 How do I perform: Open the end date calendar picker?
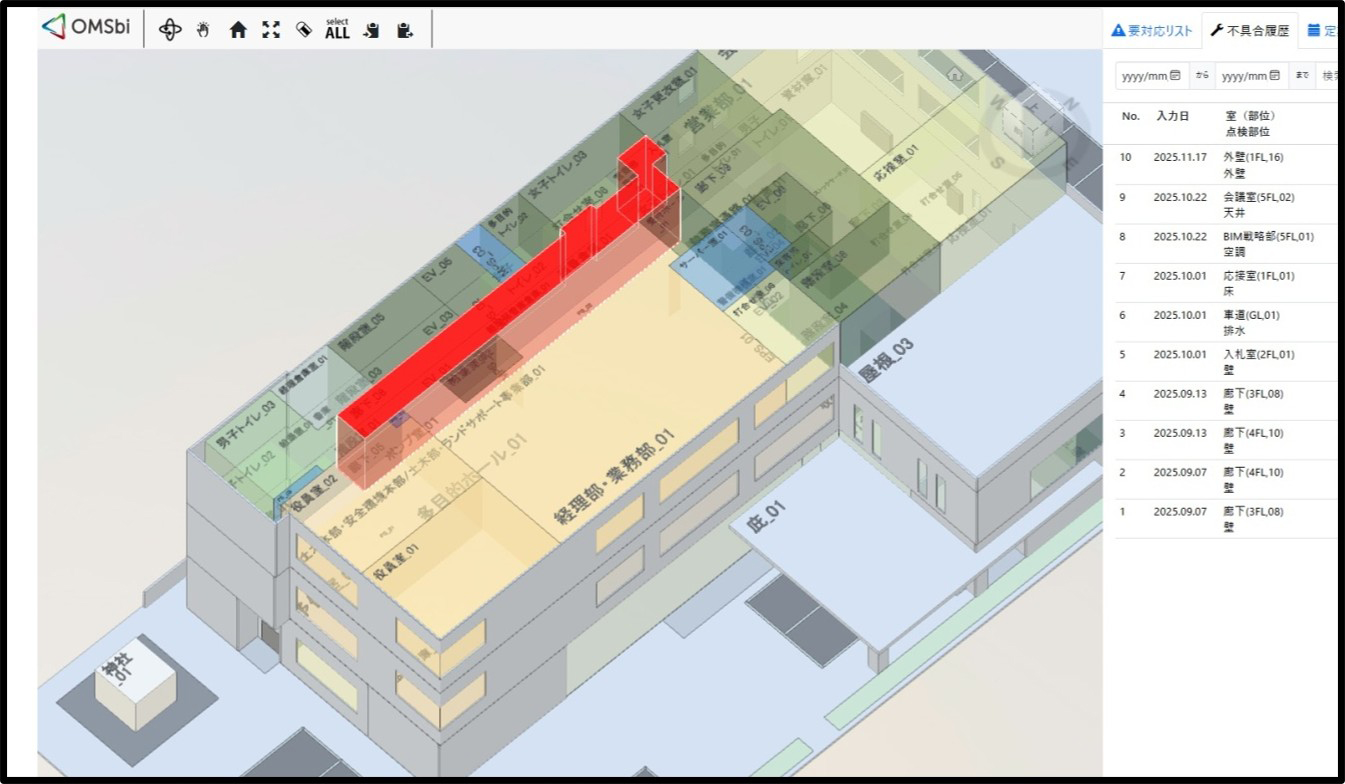[x=1274, y=76]
